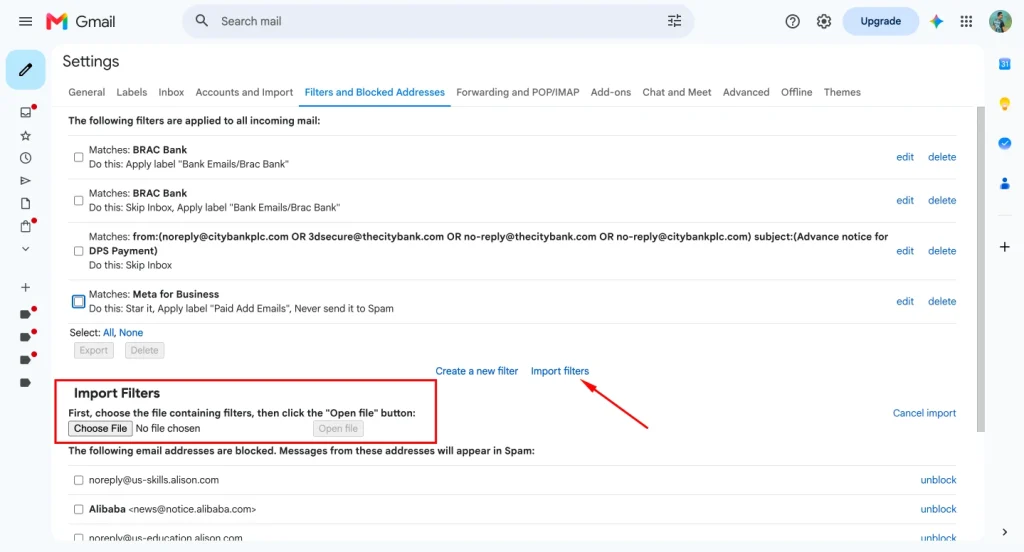Click the settings page vertical scrollbar
1024x552 pixels.
(x=980, y=268)
